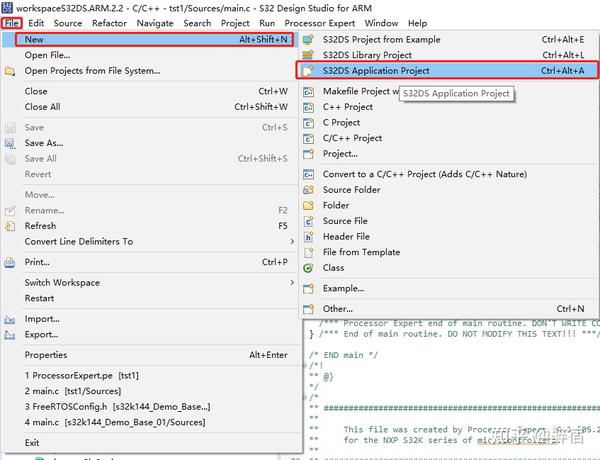Open the Processor Expert menu
600x460 pixels.
[x=320, y=23]
